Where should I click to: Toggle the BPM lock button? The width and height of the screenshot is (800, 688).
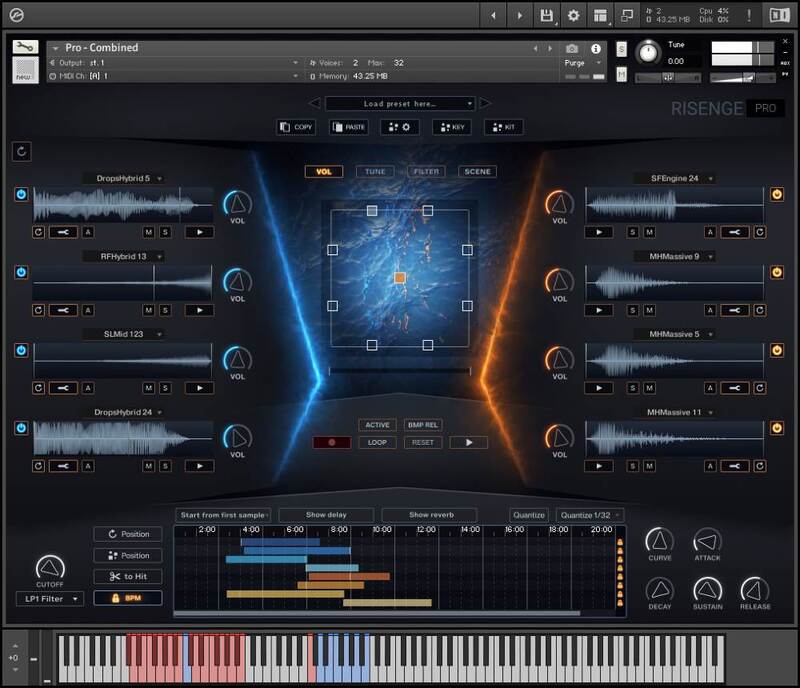tap(128, 598)
